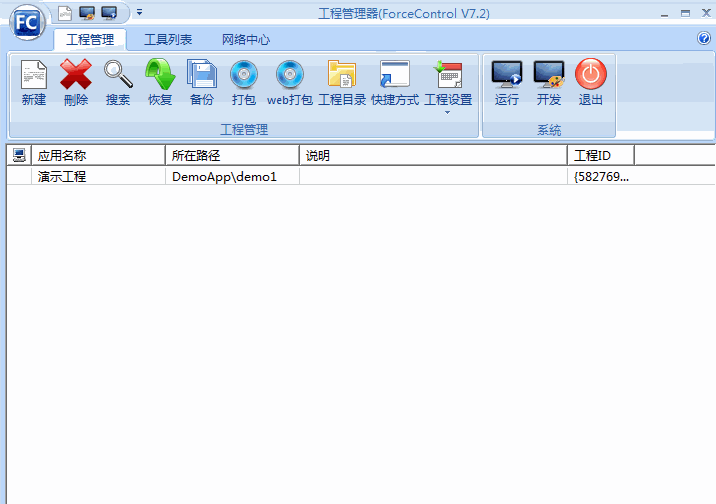Create a new project with 新建
Viewport: 716px width, 504px height.
[x=34, y=83]
